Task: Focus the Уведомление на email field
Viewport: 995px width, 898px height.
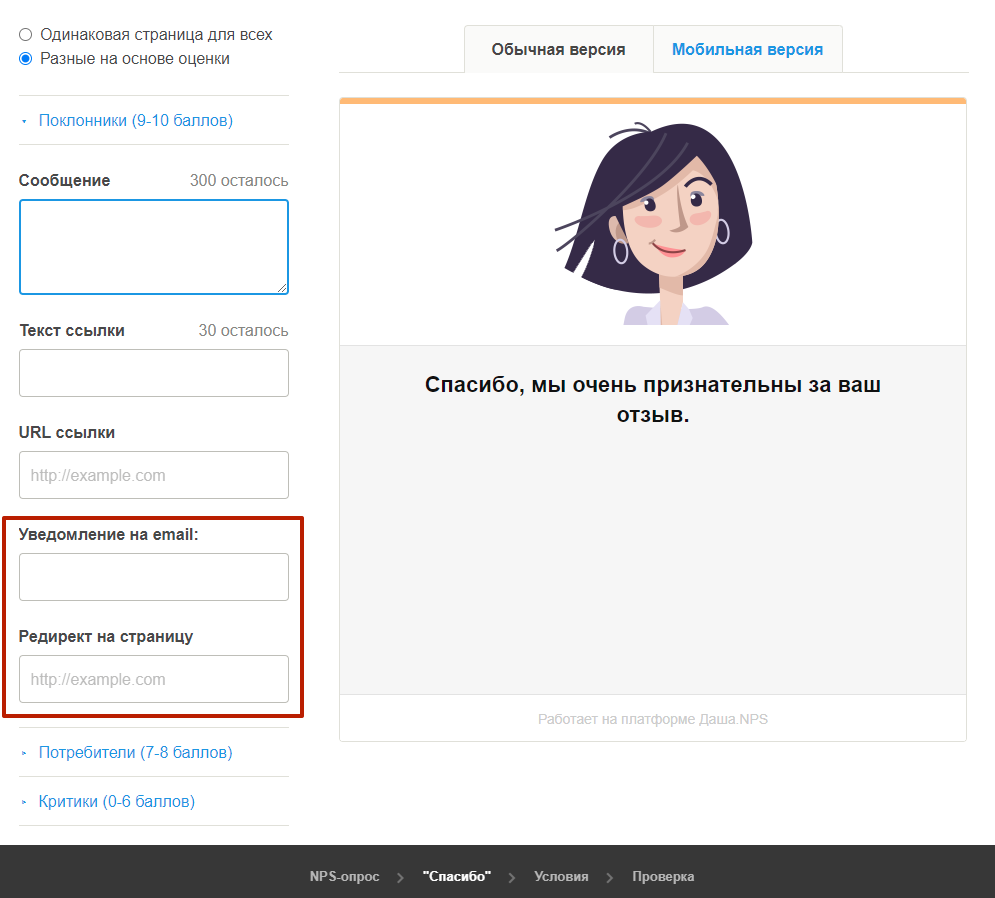Action: coord(153,577)
